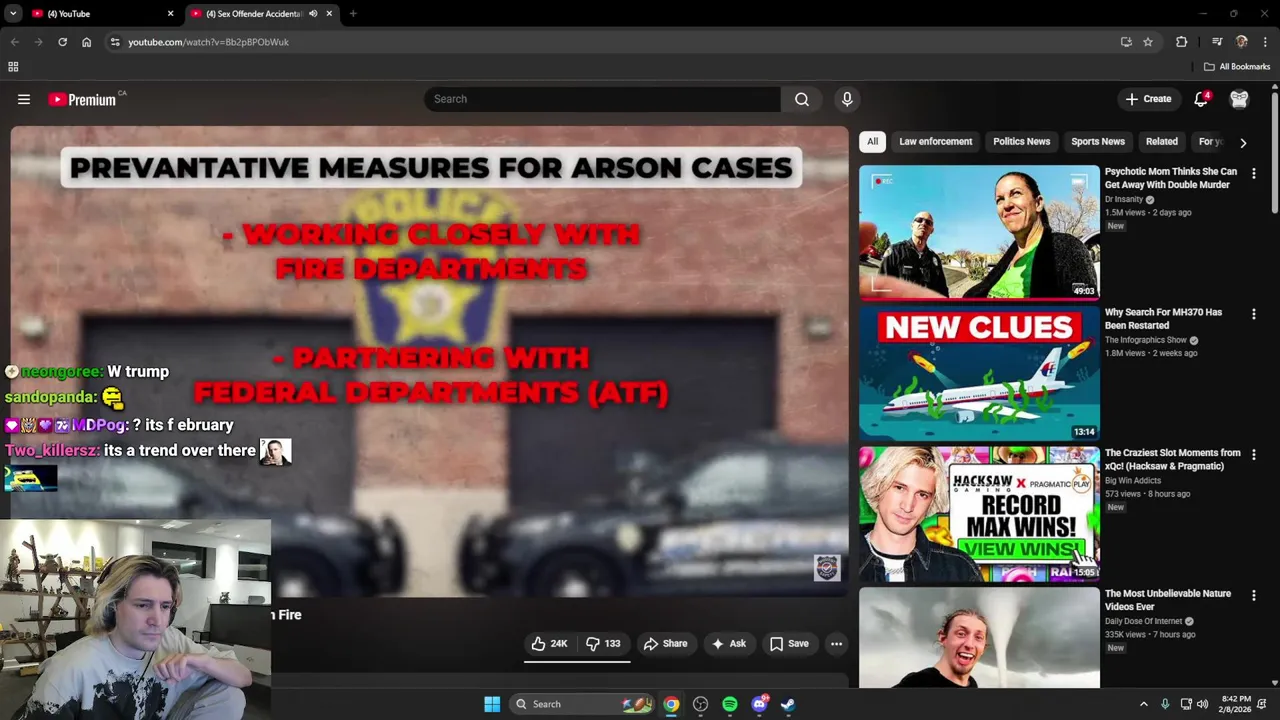Open the tab search dropdown
This screenshot has width=1280, height=720.
click(x=13, y=14)
